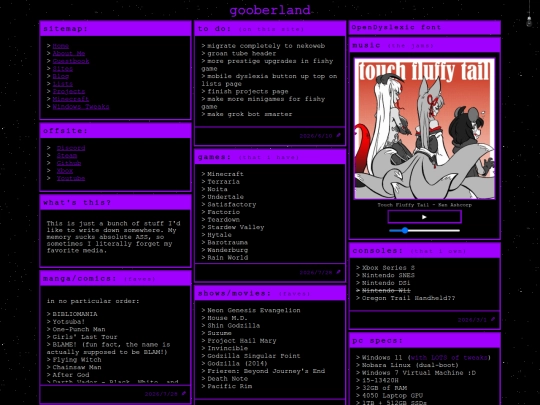Viewport: 540px width, 405px height.
Task: Open the Github offsite link
Action: 69,163
